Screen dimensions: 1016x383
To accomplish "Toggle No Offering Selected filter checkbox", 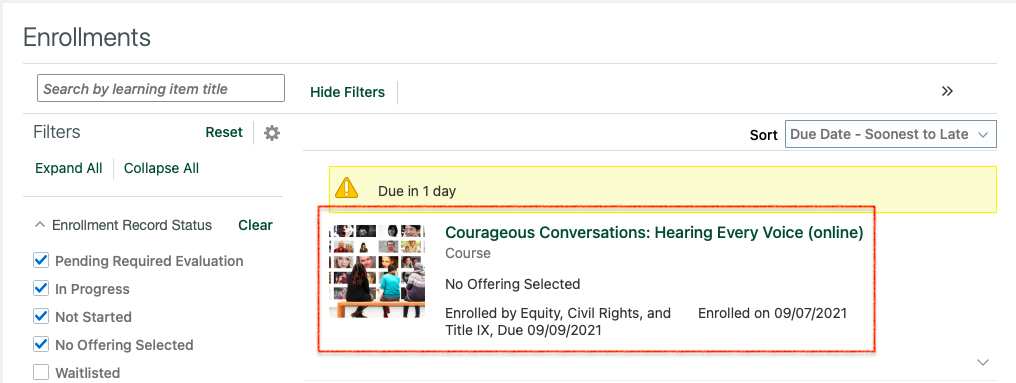I will tap(41, 344).
